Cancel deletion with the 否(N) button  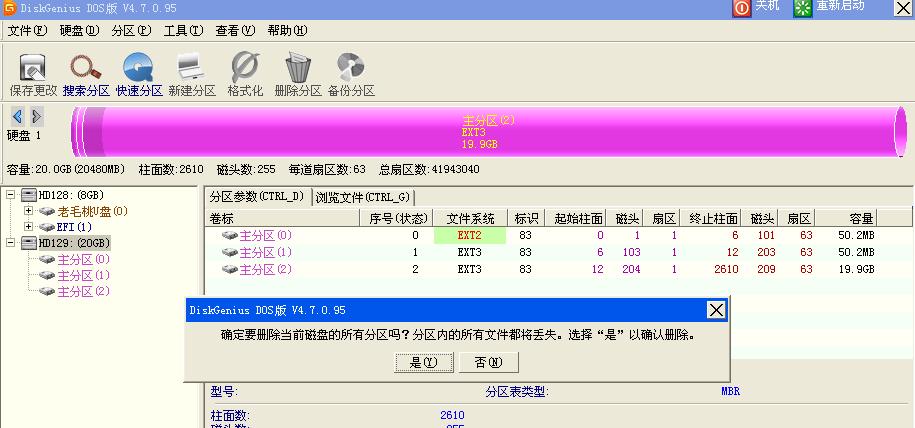[488, 362]
